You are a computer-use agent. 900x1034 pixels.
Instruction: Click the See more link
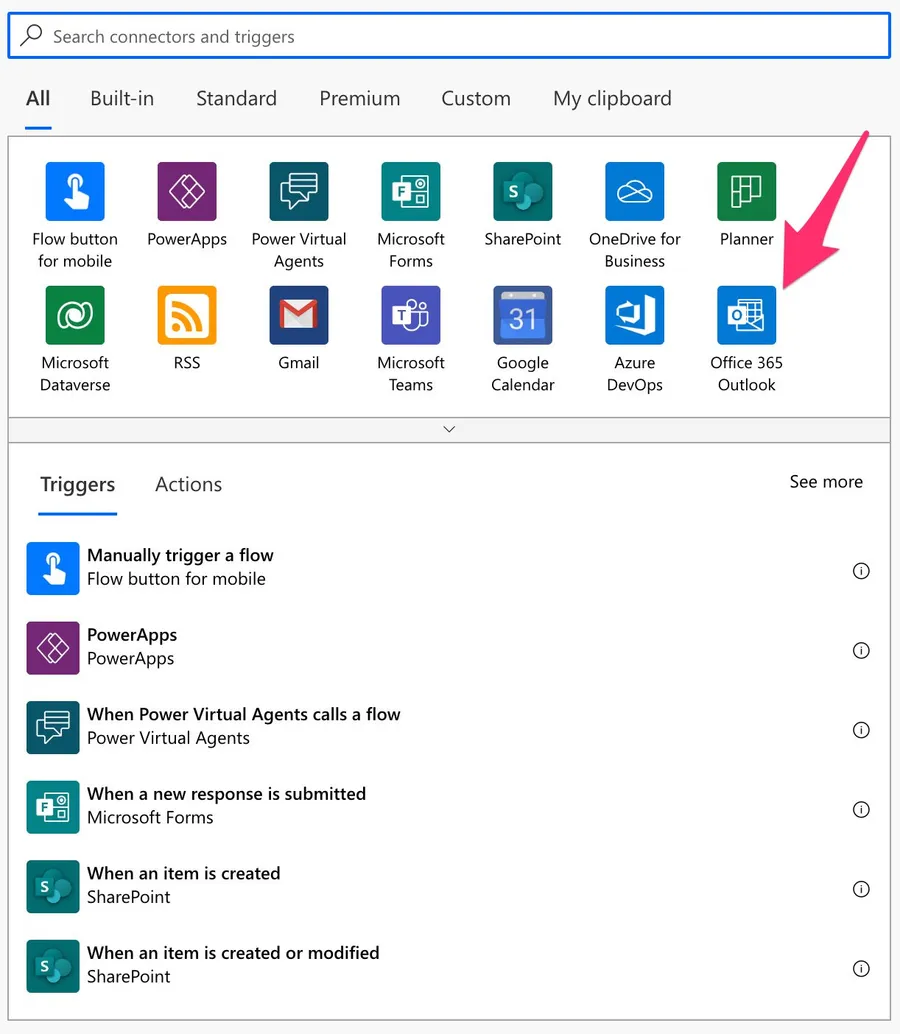pos(825,482)
